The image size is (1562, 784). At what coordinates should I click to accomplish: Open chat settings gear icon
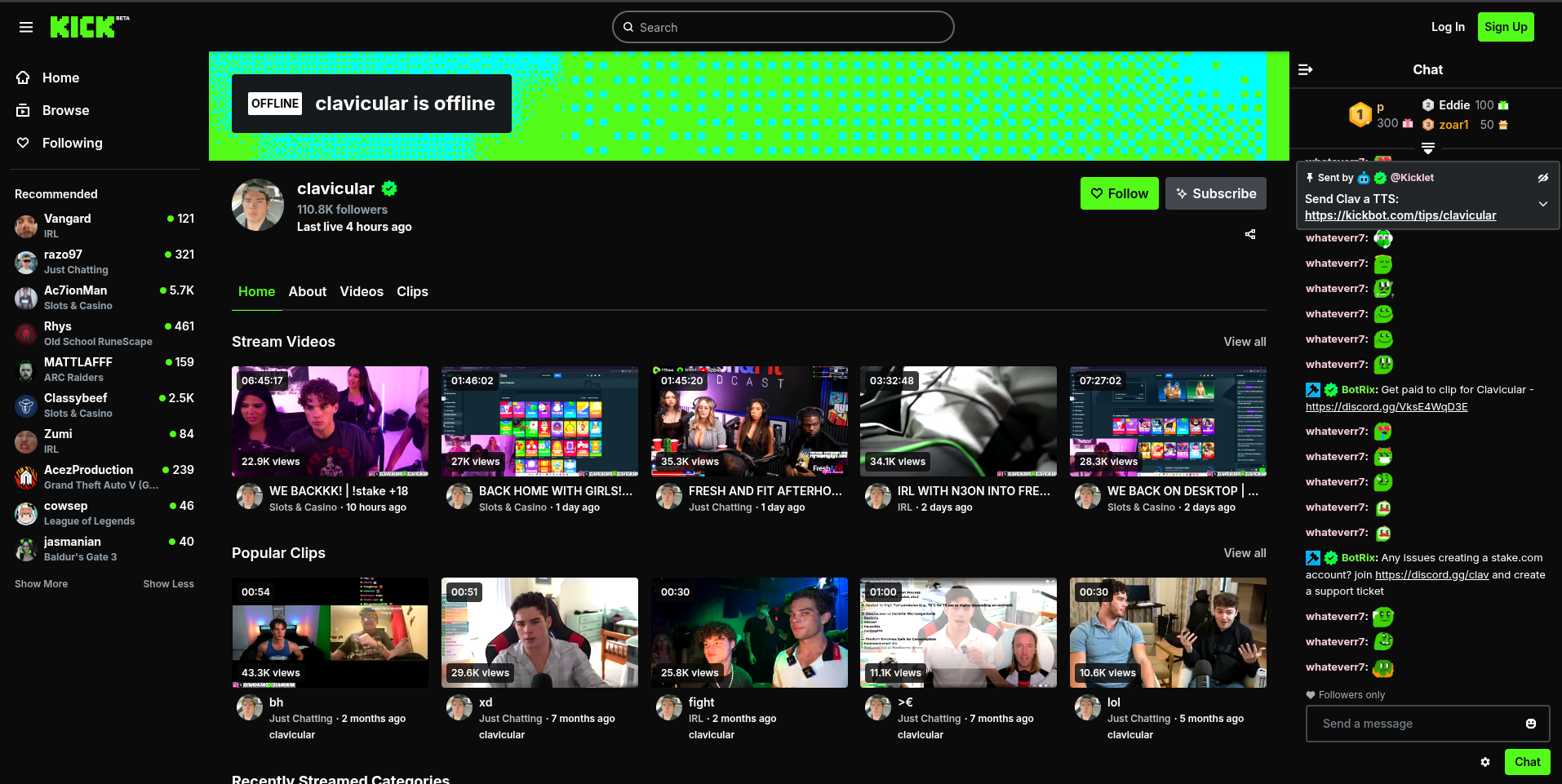(x=1485, y=762)
